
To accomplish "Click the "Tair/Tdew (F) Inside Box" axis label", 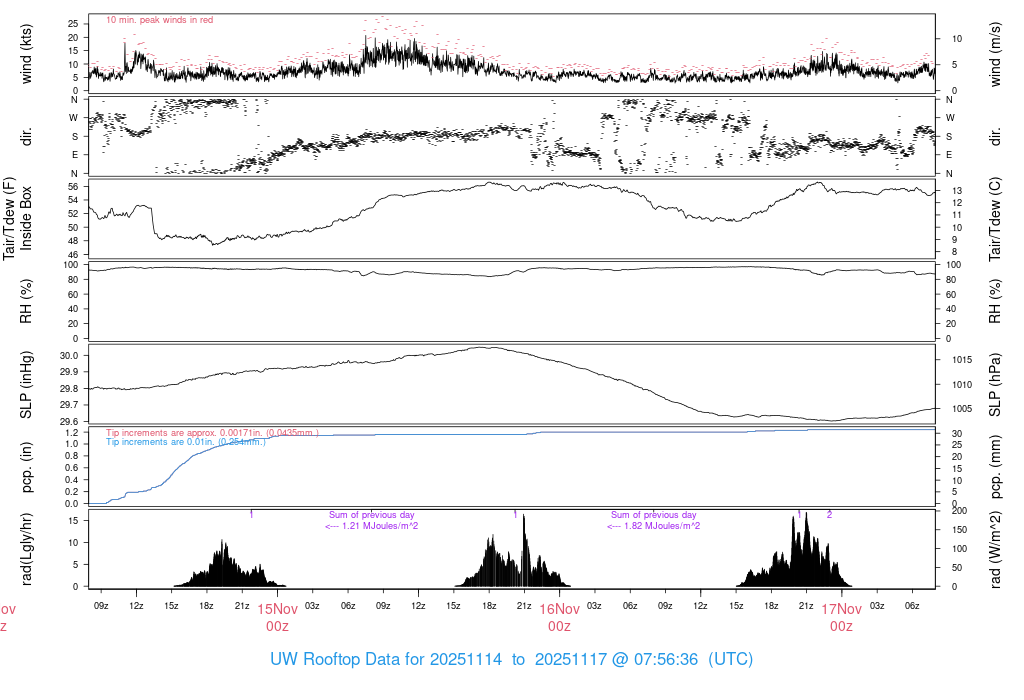I will click(x=17, y=218).
